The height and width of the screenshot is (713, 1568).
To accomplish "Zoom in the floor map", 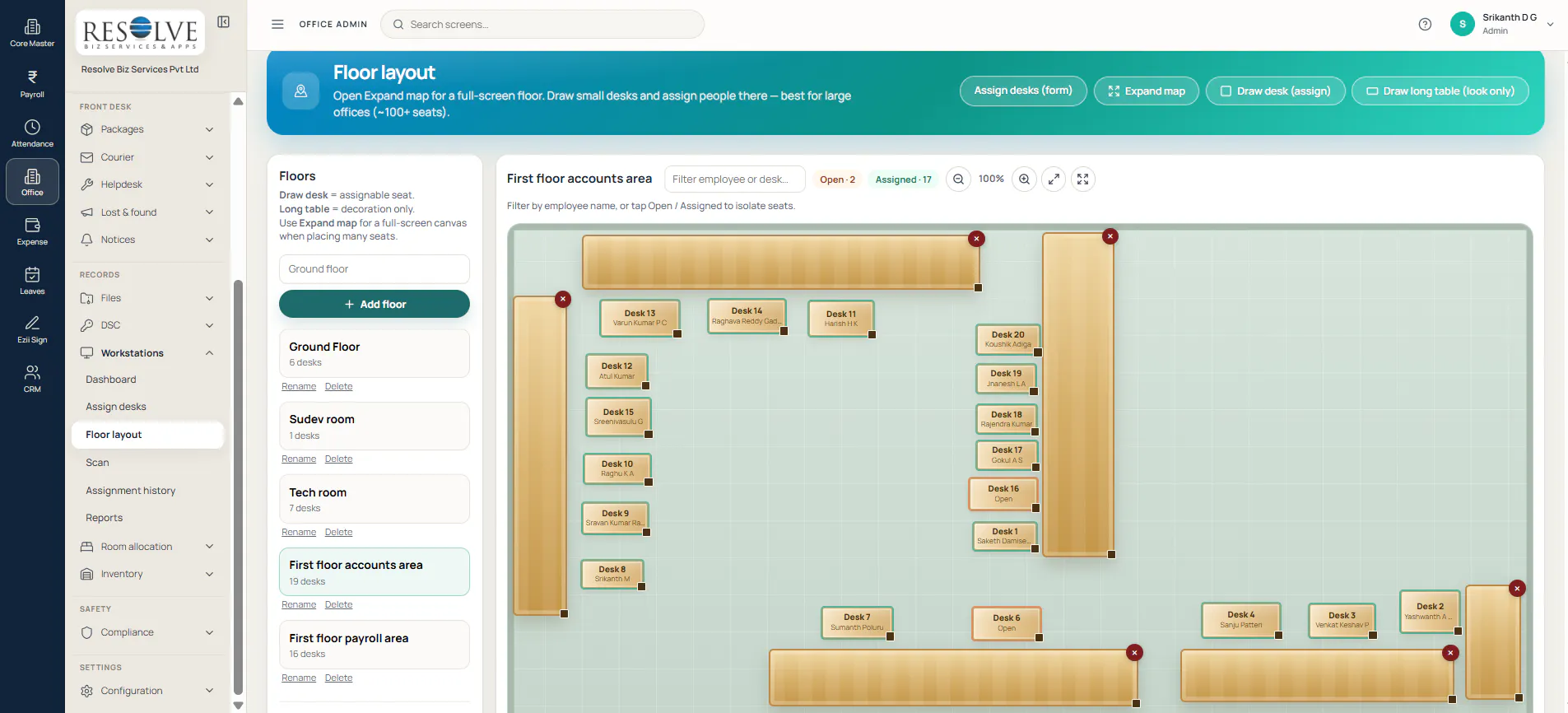I will 1024,179.
